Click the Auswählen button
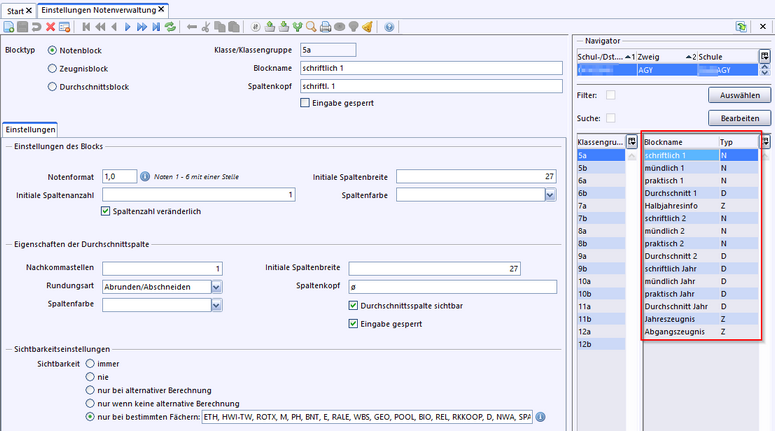 [738, 96]
